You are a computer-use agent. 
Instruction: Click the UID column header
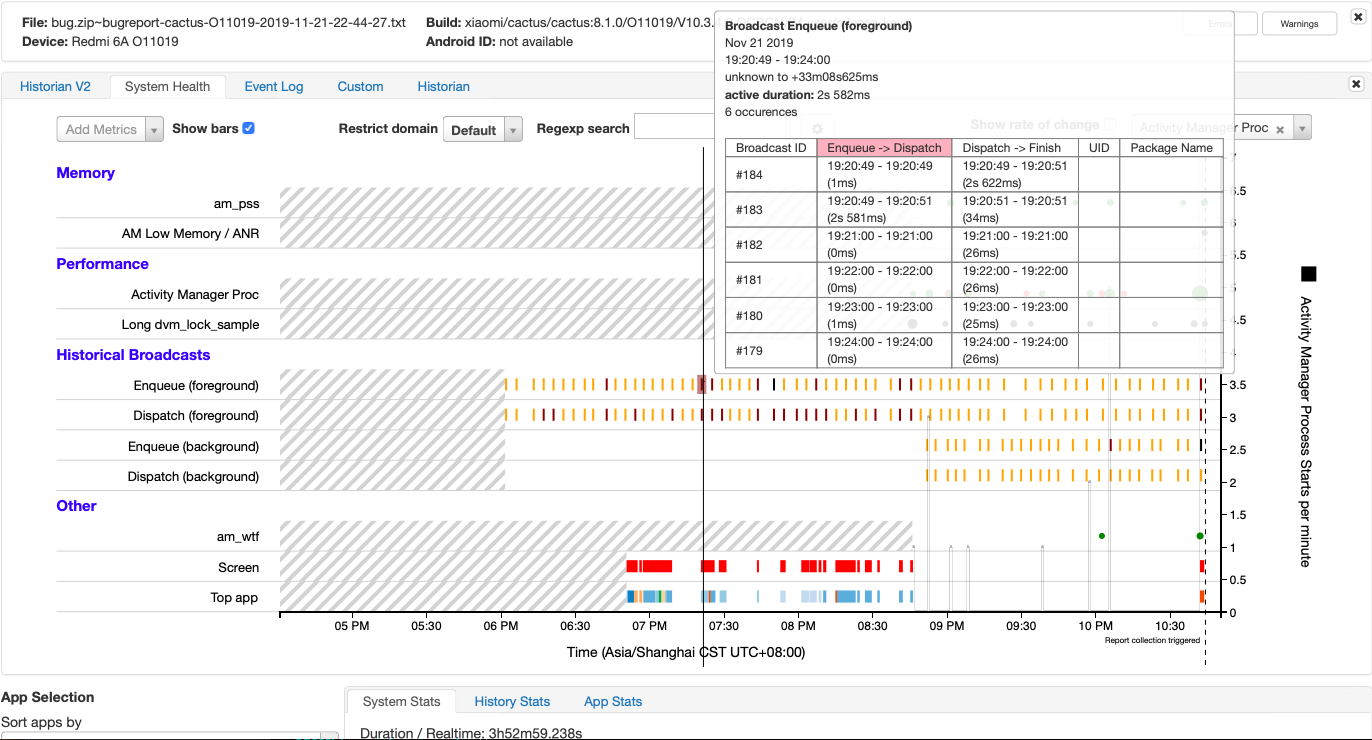click(1099, 148)
